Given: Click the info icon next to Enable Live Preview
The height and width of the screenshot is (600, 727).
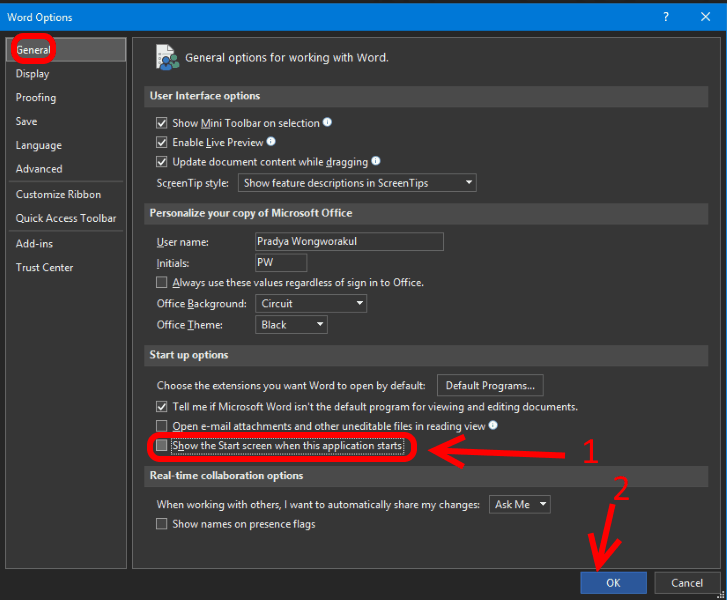Looking at the screenshot, I should tap(271, 141).
